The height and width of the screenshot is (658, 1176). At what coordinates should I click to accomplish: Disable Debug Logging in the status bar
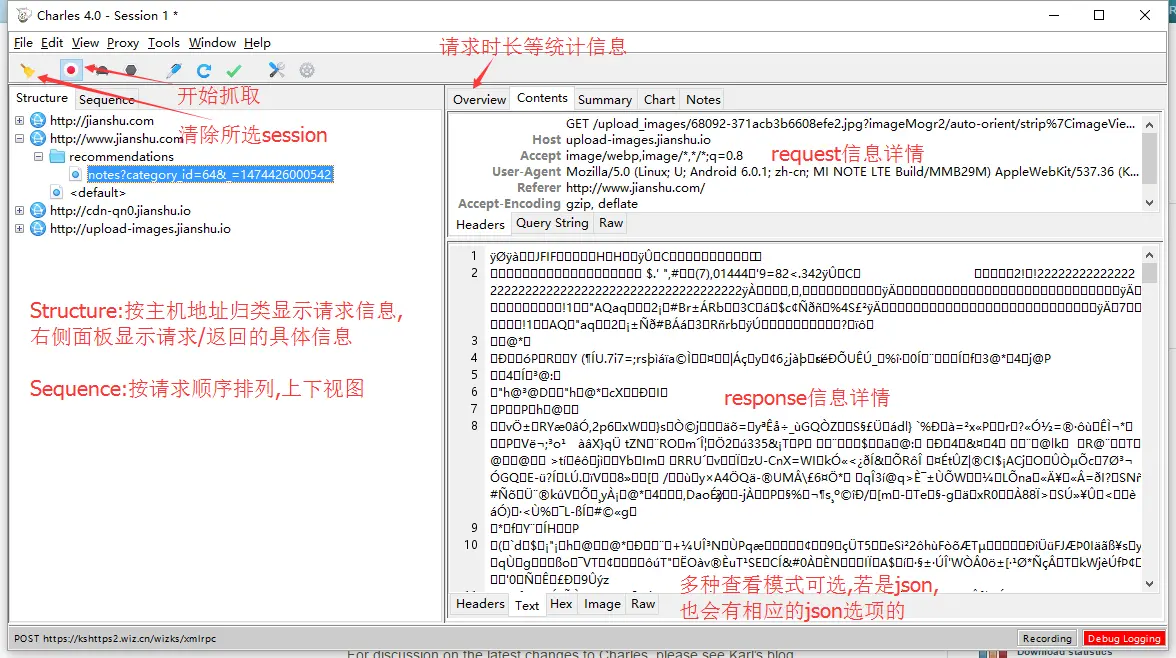click(1122, 638)
